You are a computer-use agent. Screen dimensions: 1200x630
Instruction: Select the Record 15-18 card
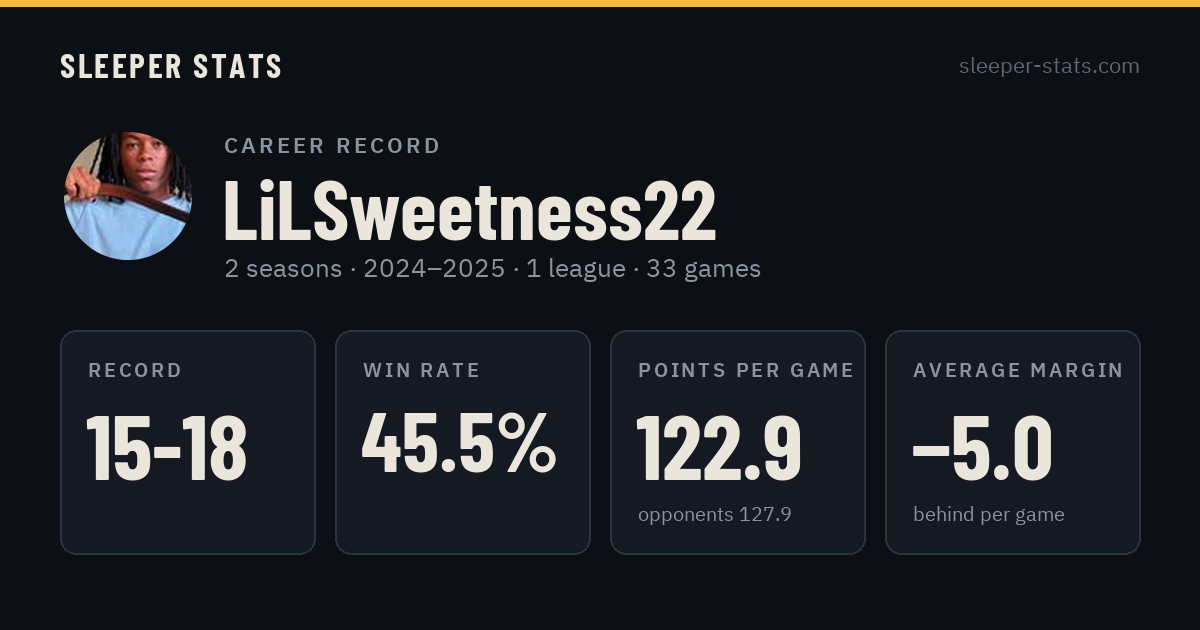[x=188, y=442]
